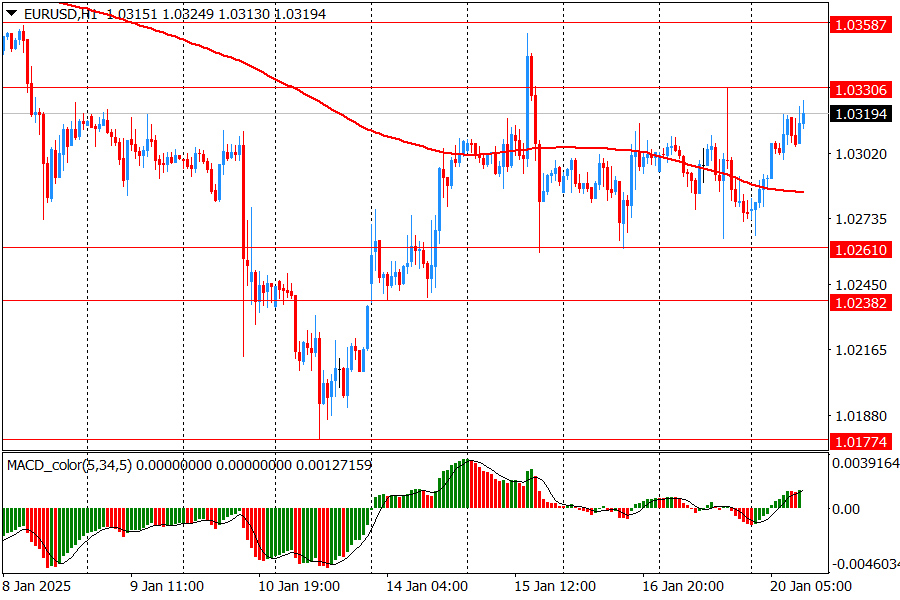Click the 10 Jan 19:00 time label
The height and width of the screenshot is (600, 900).
pyautogui.click(x=300, y=586)
